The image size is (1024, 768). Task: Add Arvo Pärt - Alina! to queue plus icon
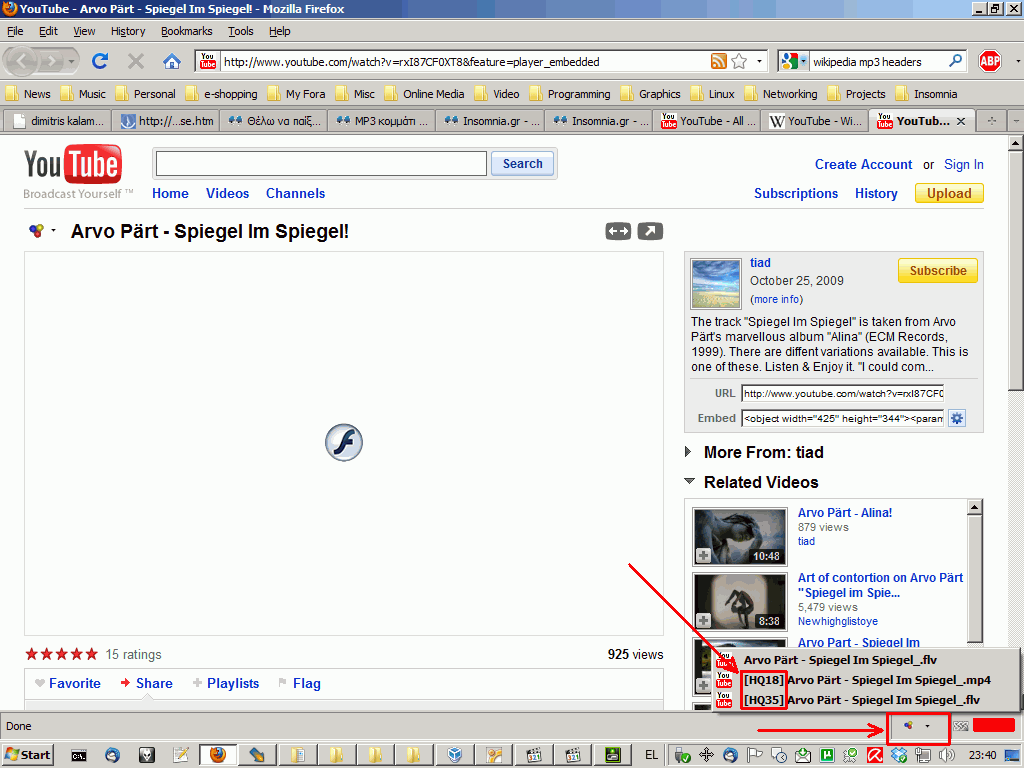[x=703, y=555]
